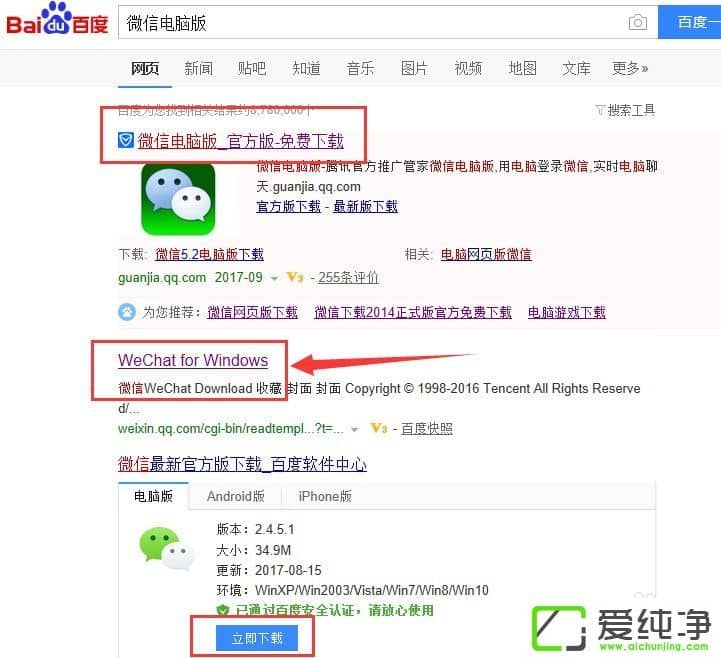Click the blue shield icon beside first result
Screen dimensions: 721x658
coord(126,140)
